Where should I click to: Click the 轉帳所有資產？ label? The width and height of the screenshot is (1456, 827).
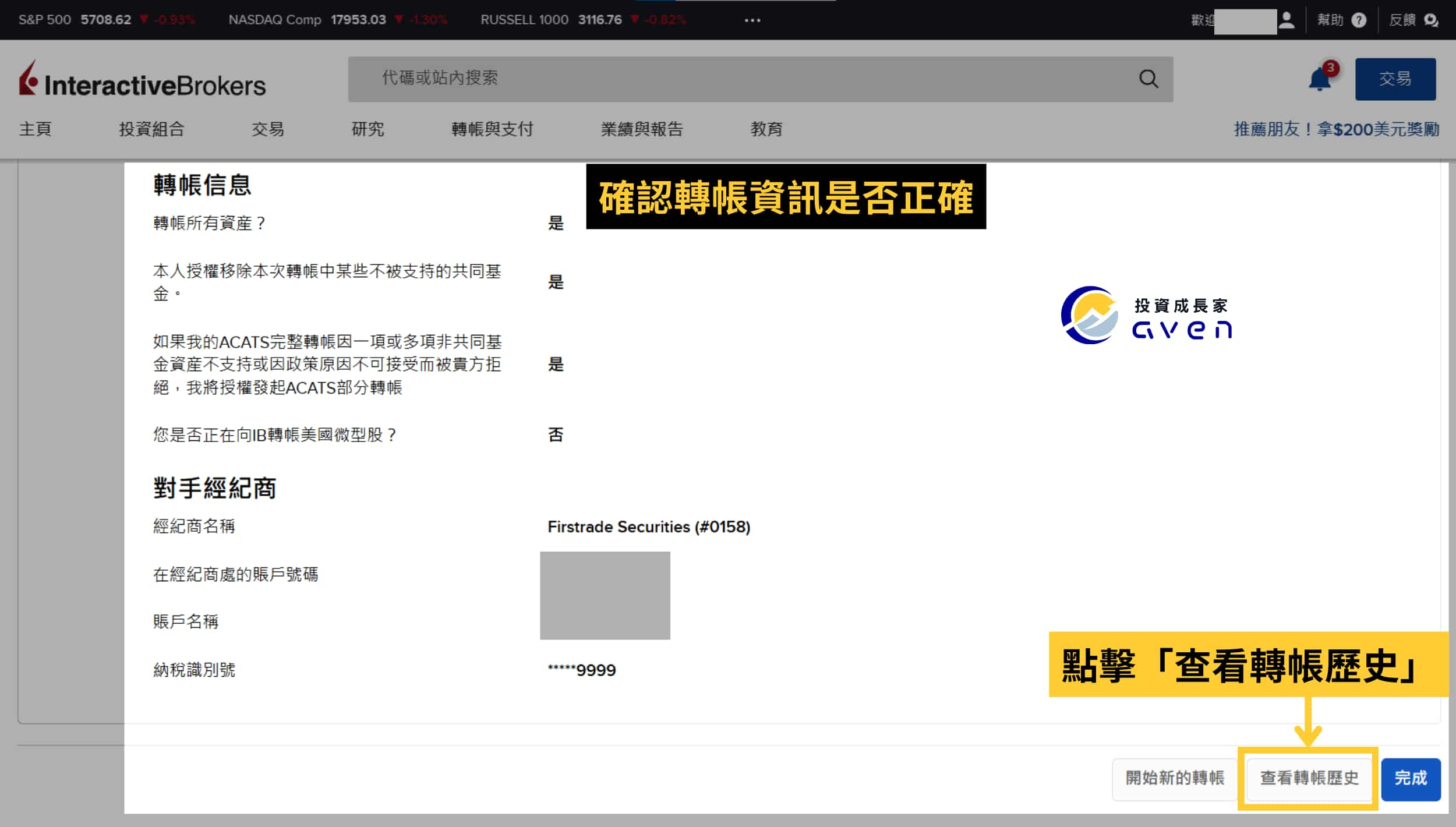210,223
